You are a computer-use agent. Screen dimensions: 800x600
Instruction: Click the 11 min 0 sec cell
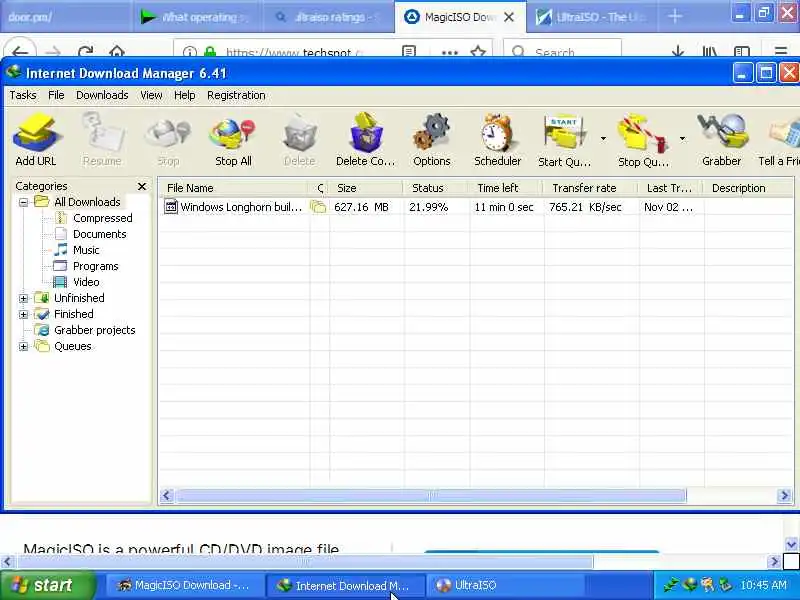coord(504,207)
